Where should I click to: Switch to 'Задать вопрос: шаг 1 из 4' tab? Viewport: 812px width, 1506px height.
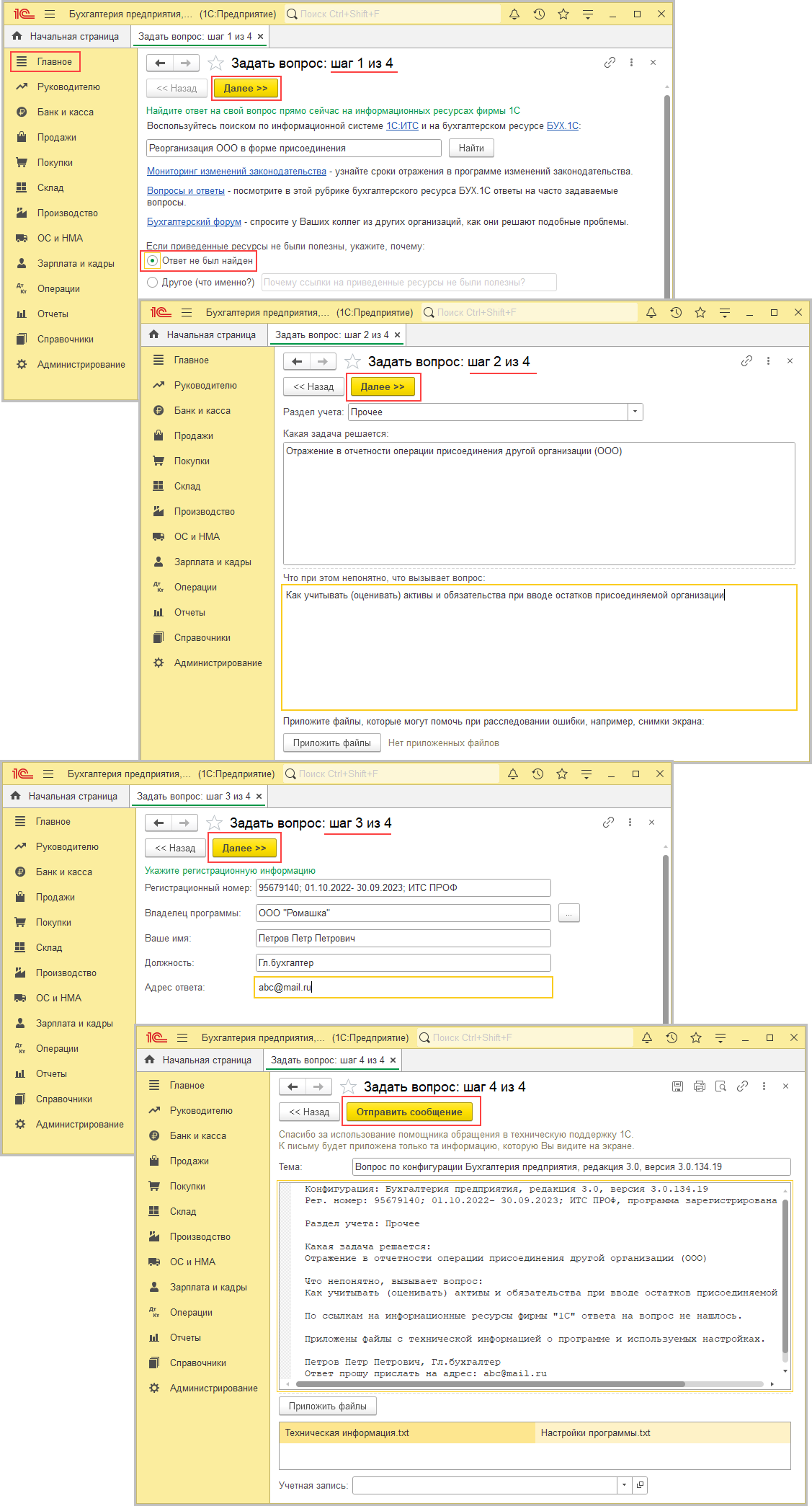pos(195,37)
